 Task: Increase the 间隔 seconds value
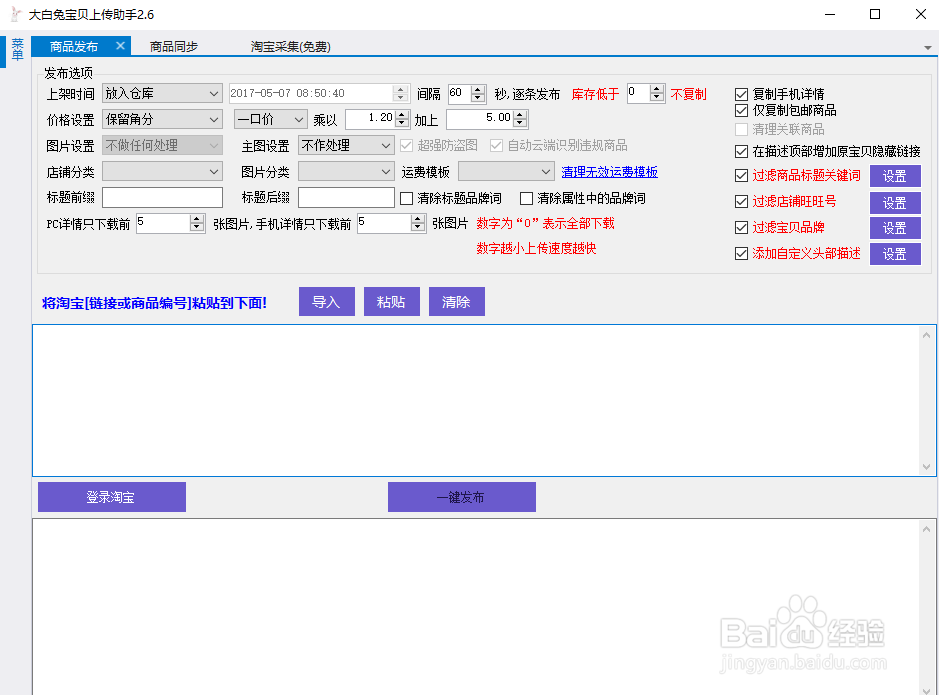[x=477, y=89]
